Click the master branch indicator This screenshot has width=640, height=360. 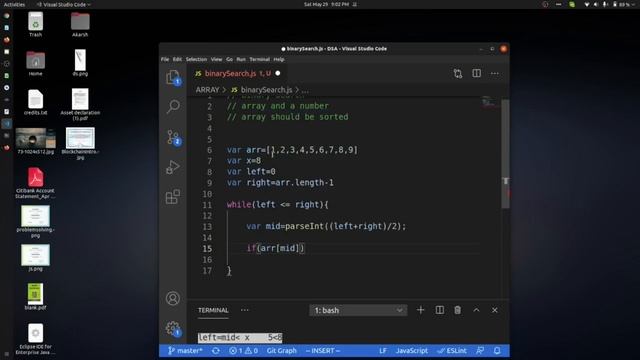185,351
